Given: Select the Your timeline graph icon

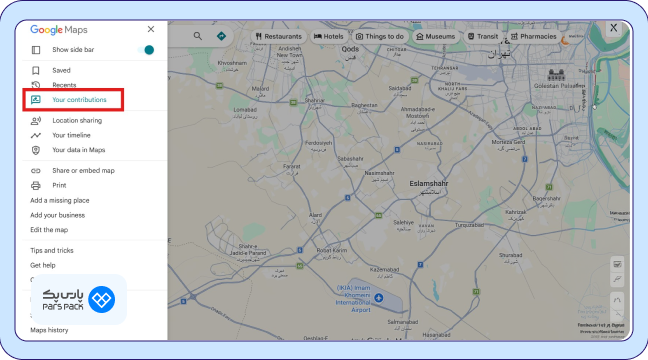Looking at the screenshot, I should coord(36,135).
